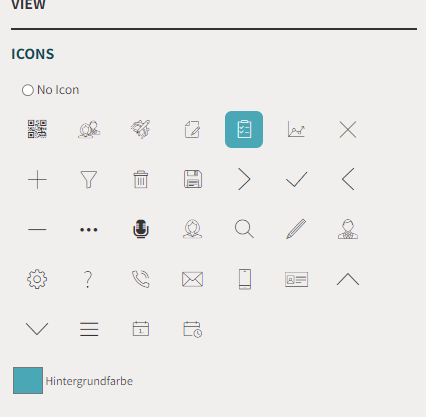Choose the chevron down arrow icon
Viewport: 426px width, 417px height.
coord(37,329)
